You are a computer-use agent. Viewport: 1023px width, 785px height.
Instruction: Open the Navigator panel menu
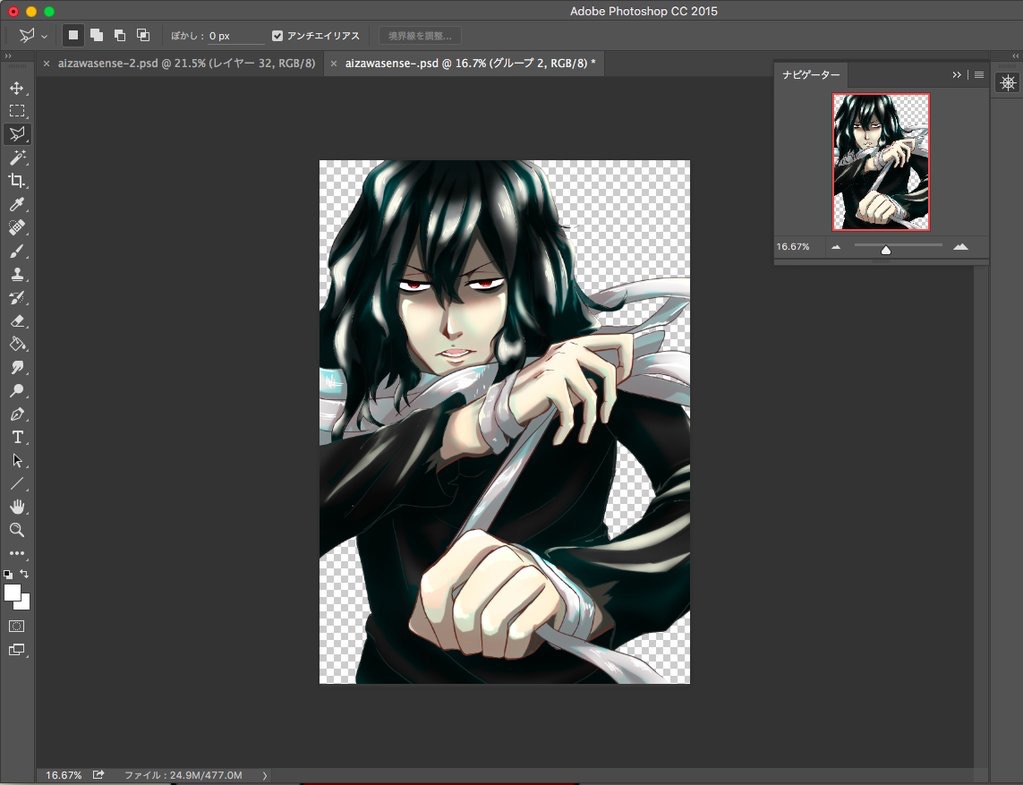979,75
